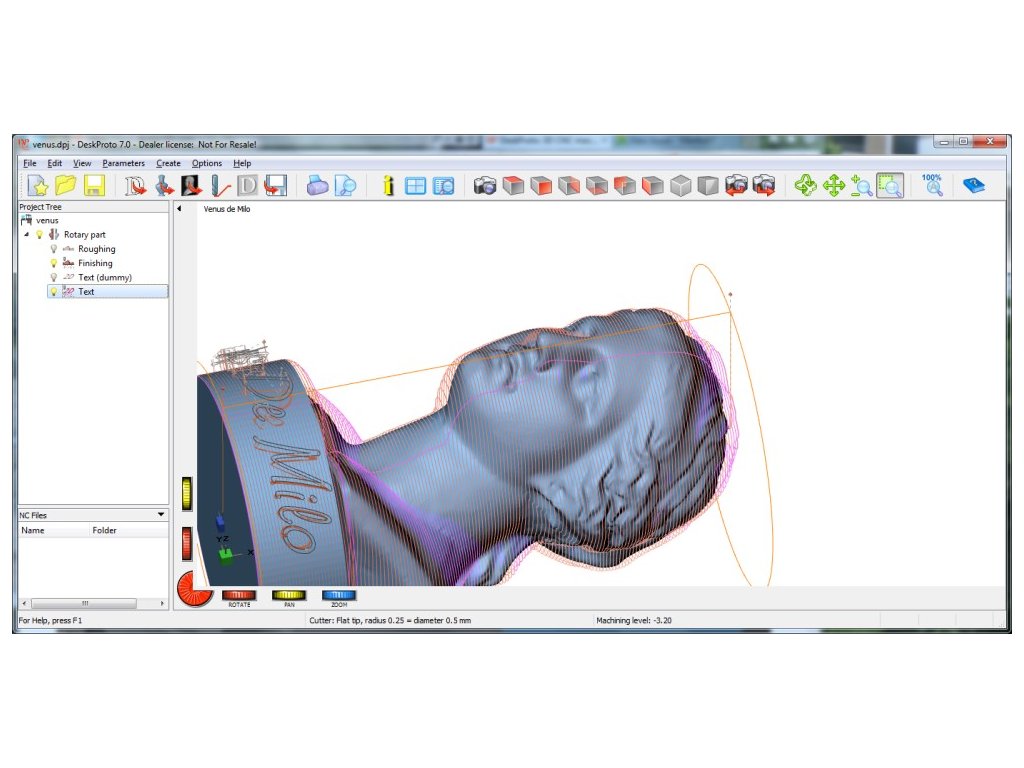This screenshot has width=1024, height=768.
Task: Toggle the Roughing operation lightbulb
Action: [54, 249]
